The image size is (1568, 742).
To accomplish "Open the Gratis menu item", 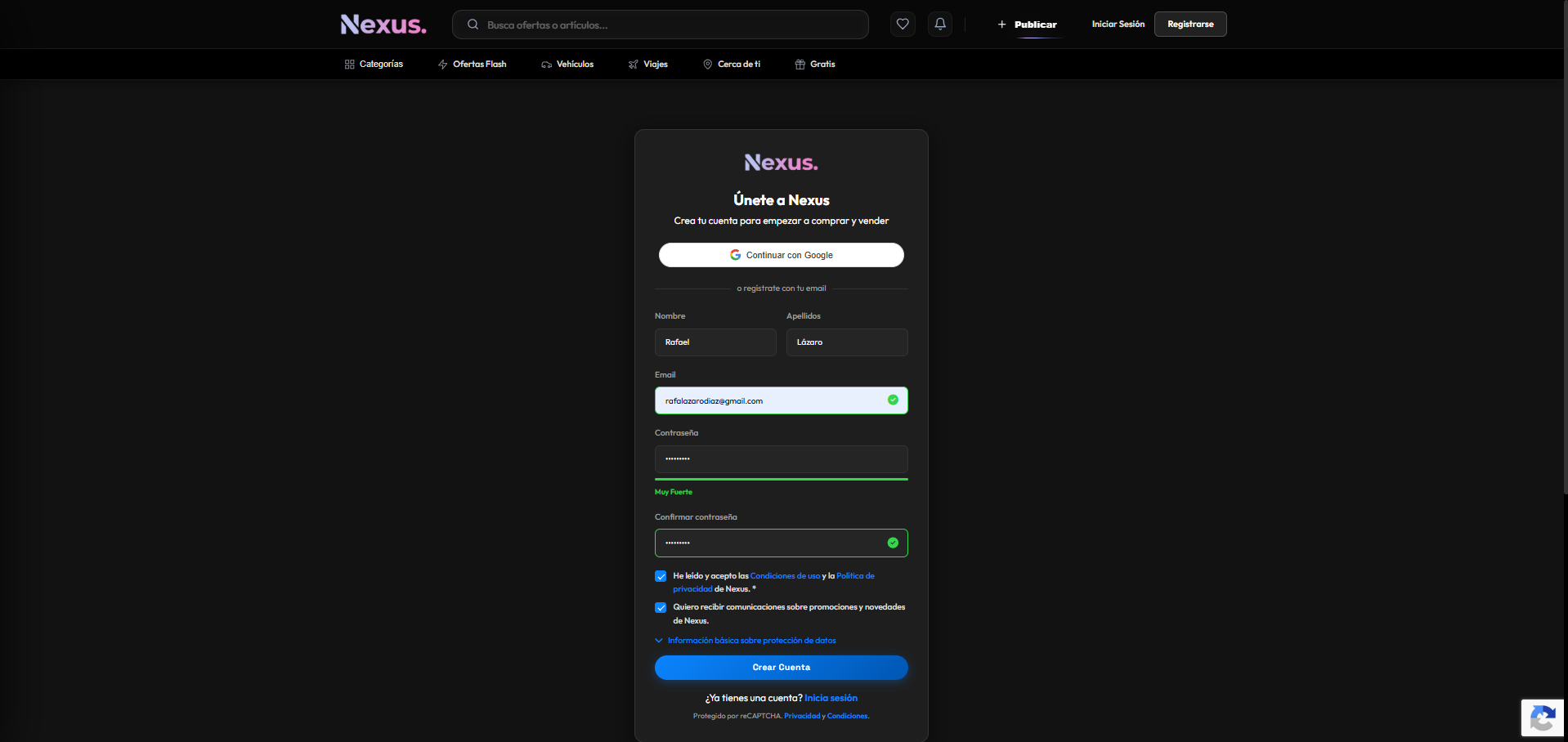I will 814,64.
